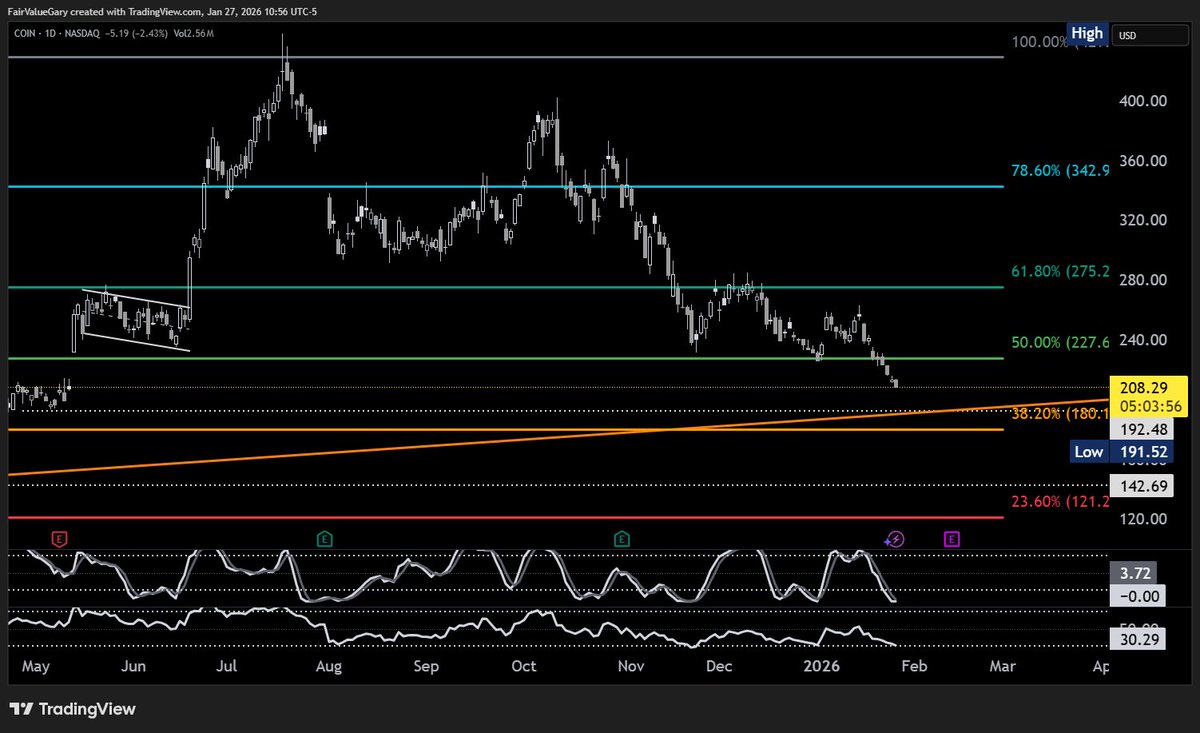The height and width of the screenshot is (733, 1200).
Task: Click the 400.00 price axis label
Action: 1143,101
